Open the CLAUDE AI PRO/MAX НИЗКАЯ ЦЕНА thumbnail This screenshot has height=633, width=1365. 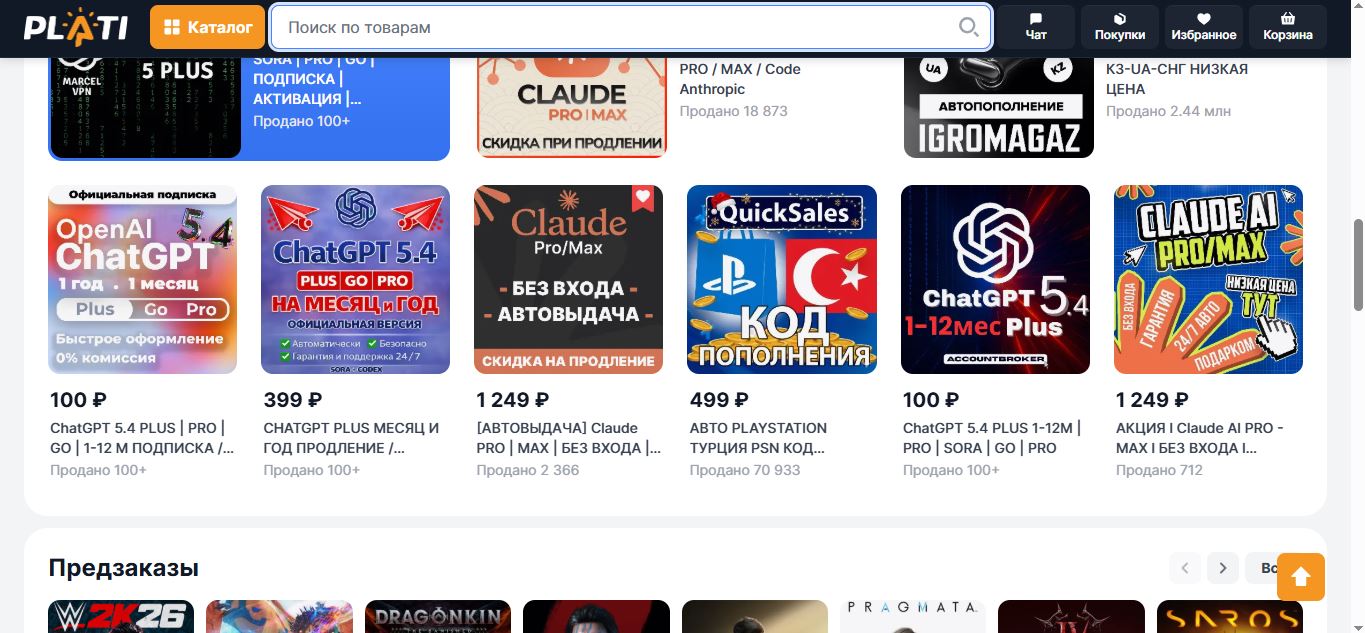(1209, 279)
